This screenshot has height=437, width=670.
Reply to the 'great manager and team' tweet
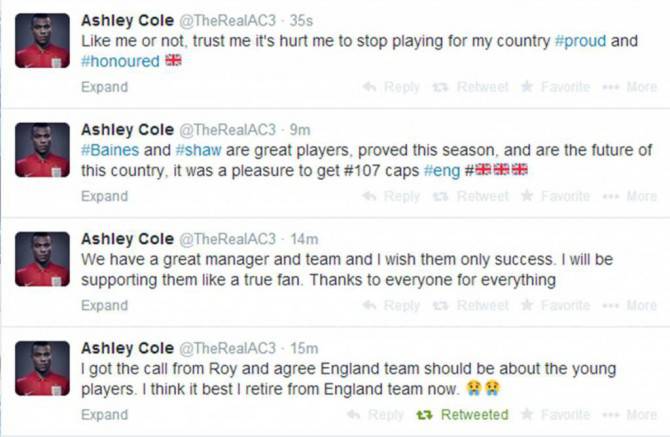pos(391,305)
